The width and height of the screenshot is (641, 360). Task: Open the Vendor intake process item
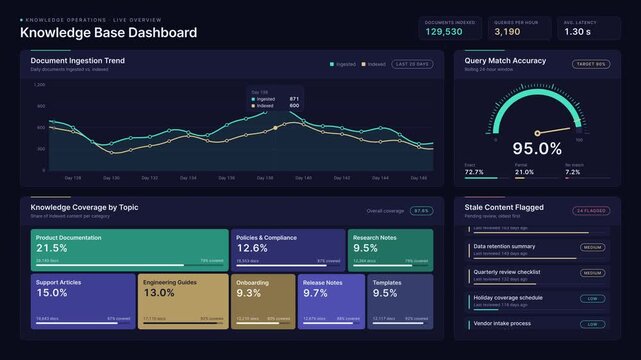537,324
